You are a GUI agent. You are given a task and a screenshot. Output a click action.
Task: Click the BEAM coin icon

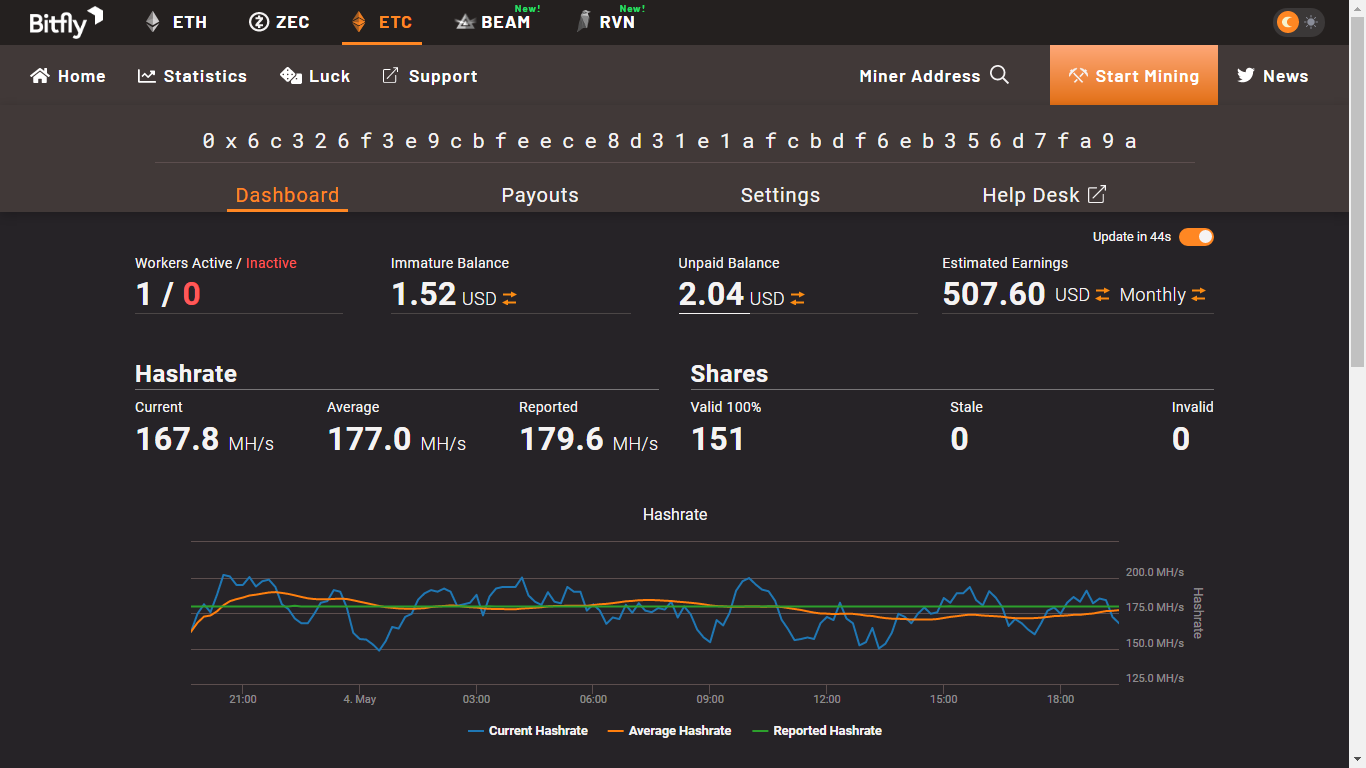465,22
